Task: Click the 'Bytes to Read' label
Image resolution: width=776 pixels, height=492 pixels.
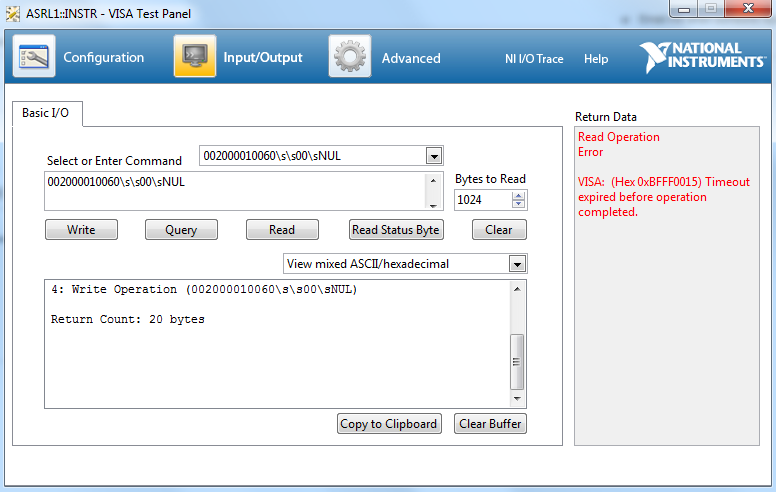Action: pyautogui.click(x=490, y=179)
